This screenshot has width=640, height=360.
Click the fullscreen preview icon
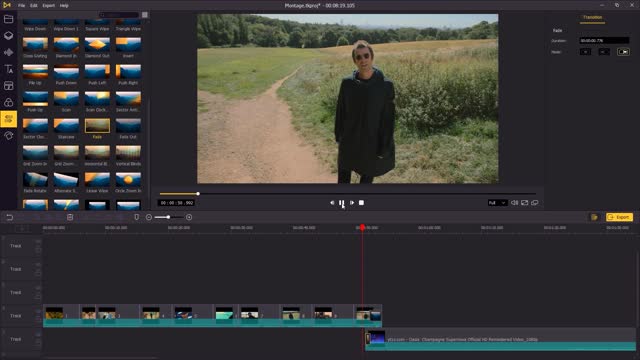[524, 203]
